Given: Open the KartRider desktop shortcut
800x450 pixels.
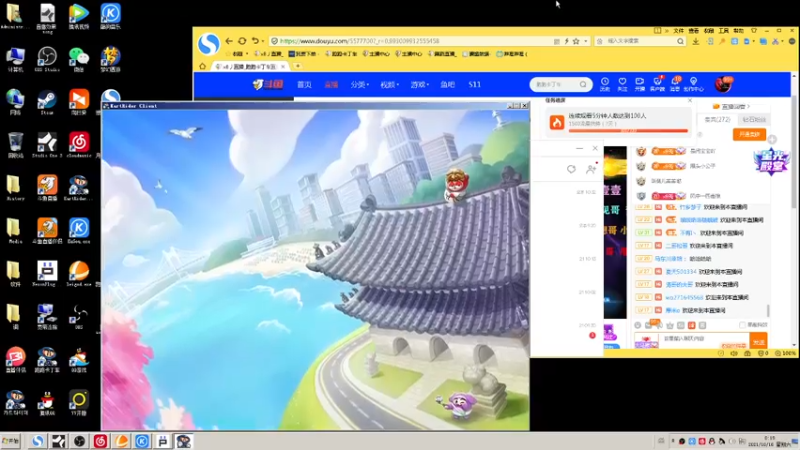Looking at the screenshot, I should [x=79, y=187].
